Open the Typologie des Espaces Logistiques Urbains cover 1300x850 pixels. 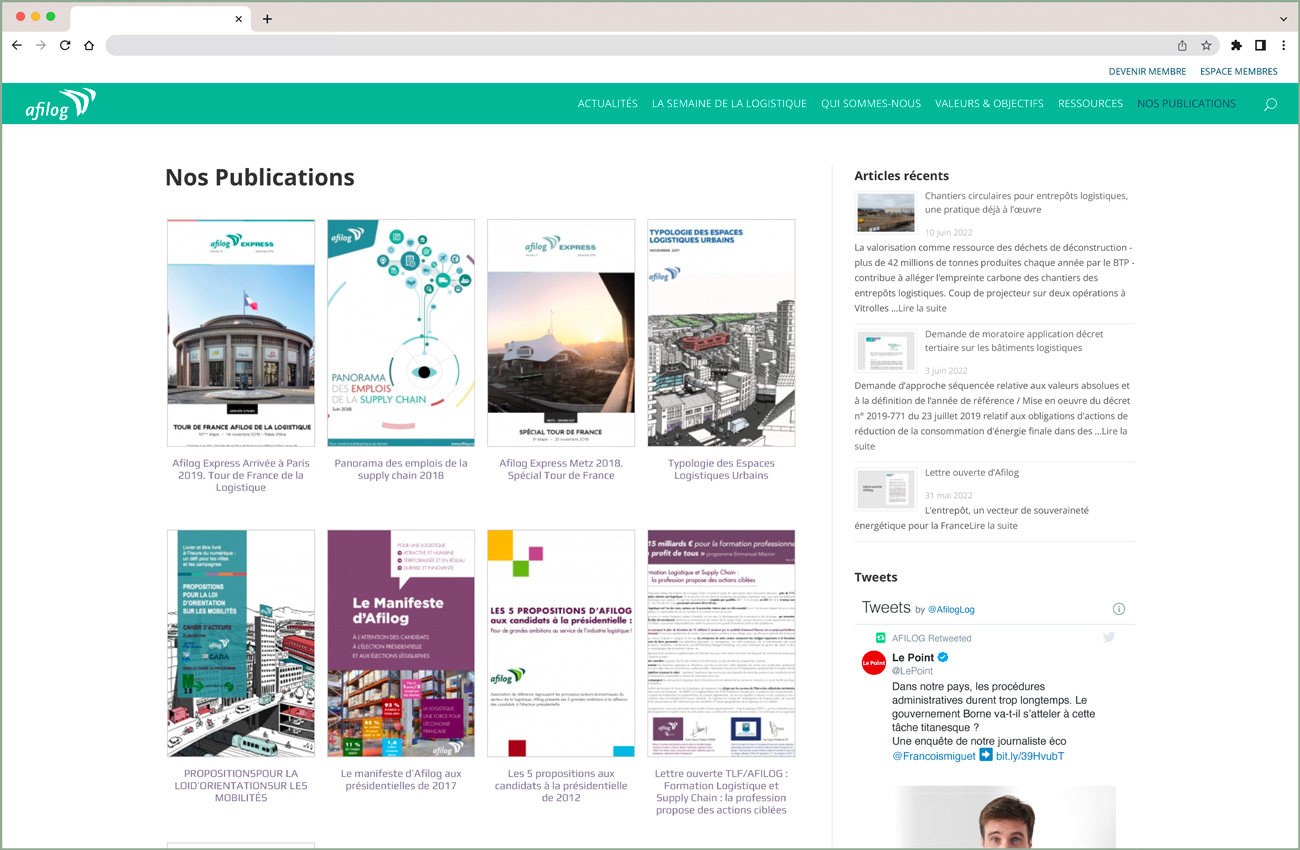pos(721,333)
